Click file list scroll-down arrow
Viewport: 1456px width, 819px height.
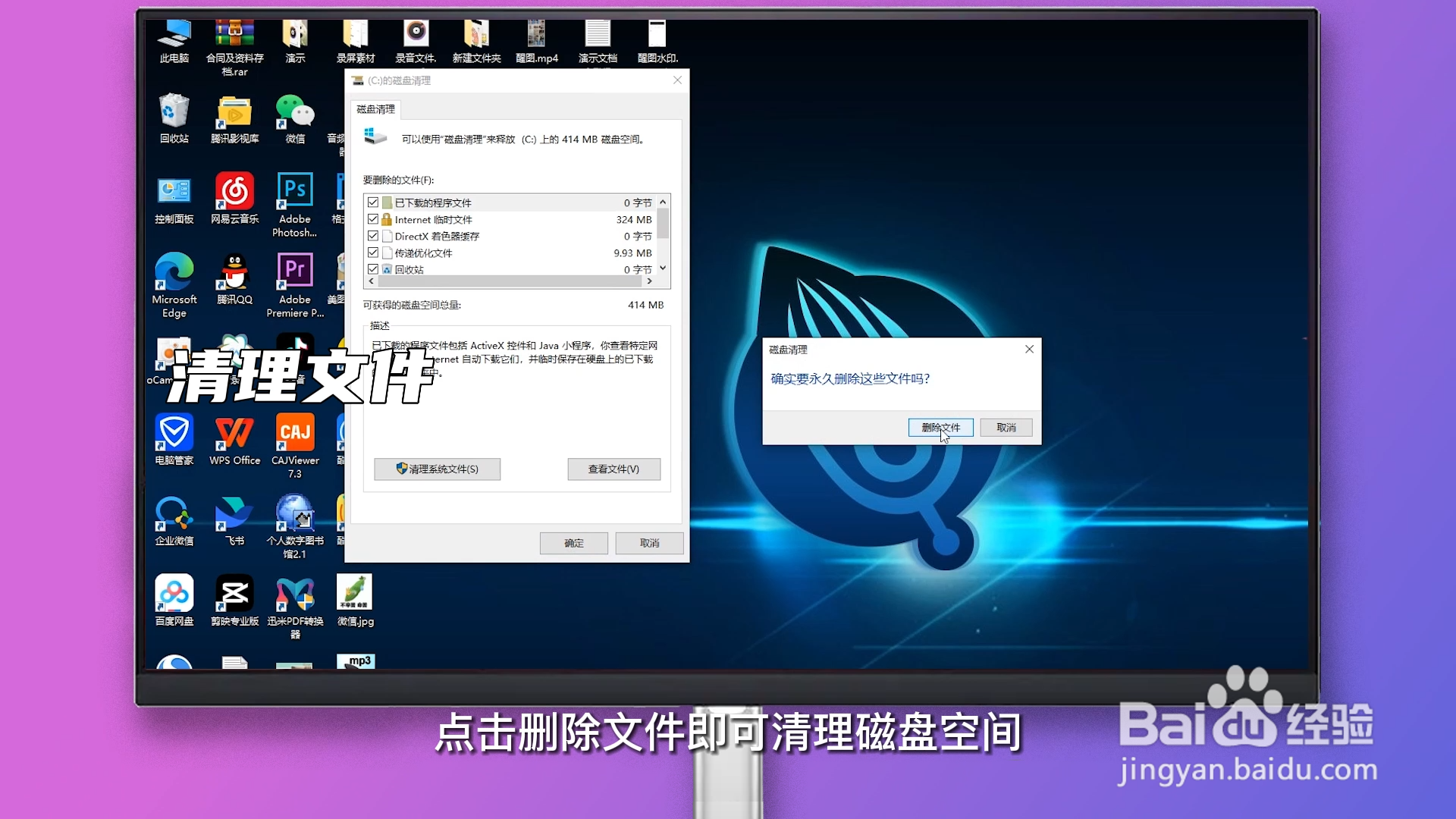coord(663,268)
